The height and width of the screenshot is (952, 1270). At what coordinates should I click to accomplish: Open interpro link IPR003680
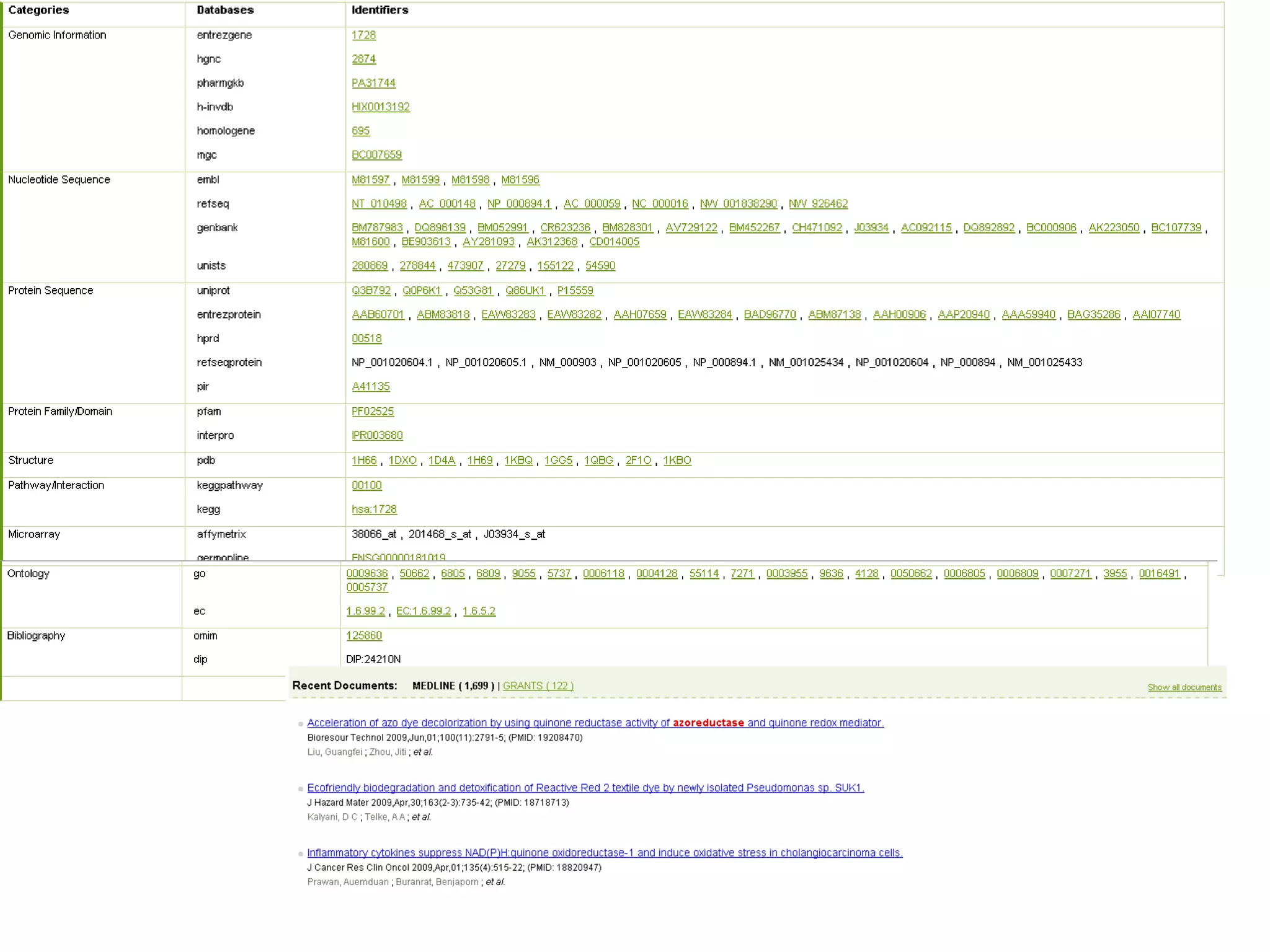[x=377, y=436]
